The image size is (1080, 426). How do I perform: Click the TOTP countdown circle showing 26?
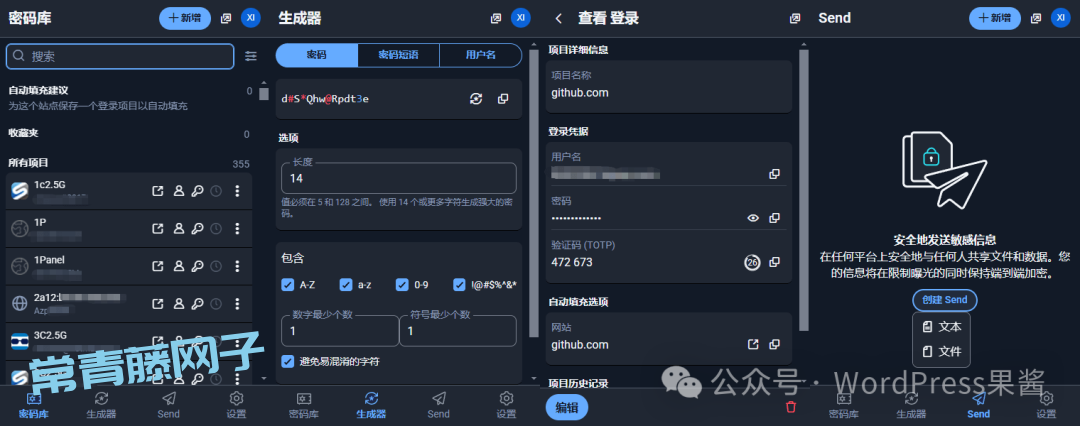pos(752,262)
